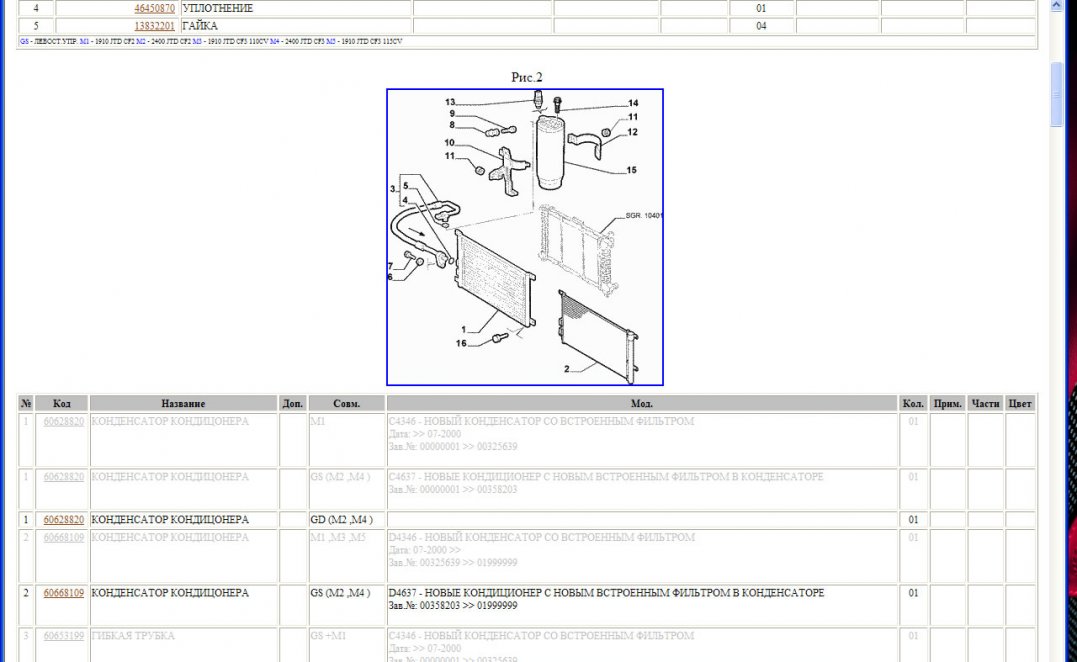Click callout number 13 on the diagram

[450, 102]
